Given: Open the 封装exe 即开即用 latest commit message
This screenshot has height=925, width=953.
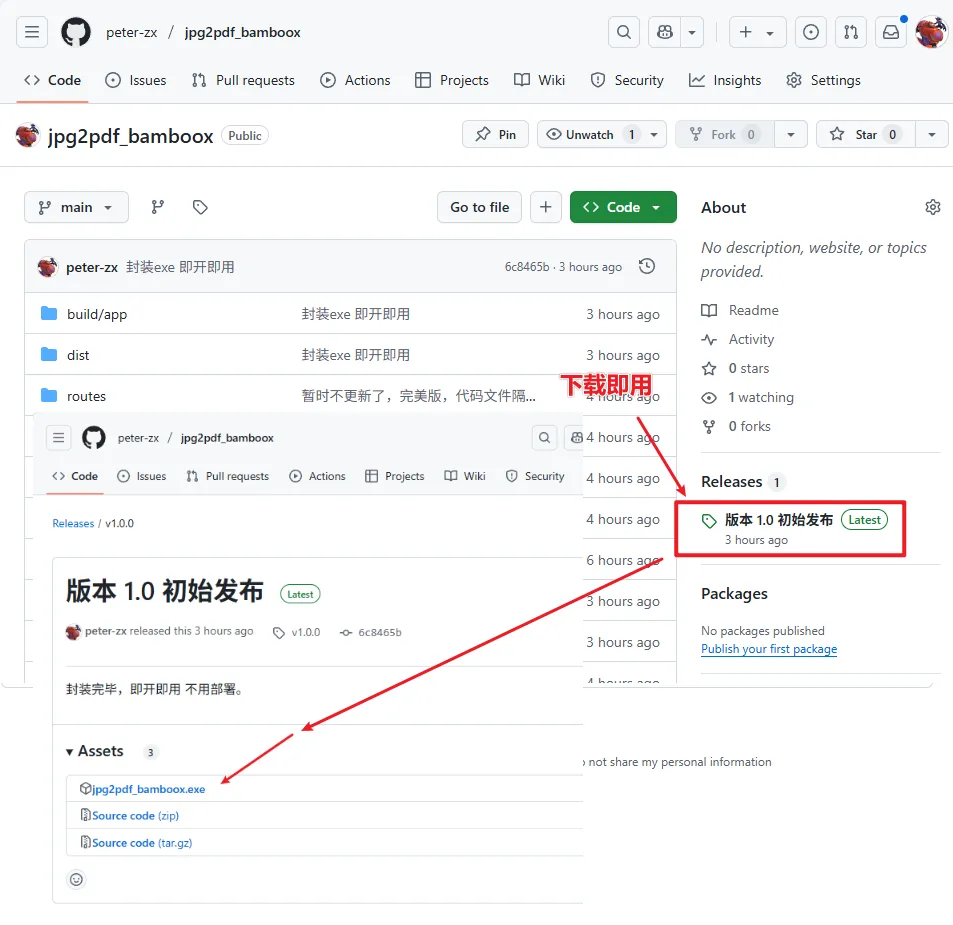Looking at the screenshot, I should (180, 267).
